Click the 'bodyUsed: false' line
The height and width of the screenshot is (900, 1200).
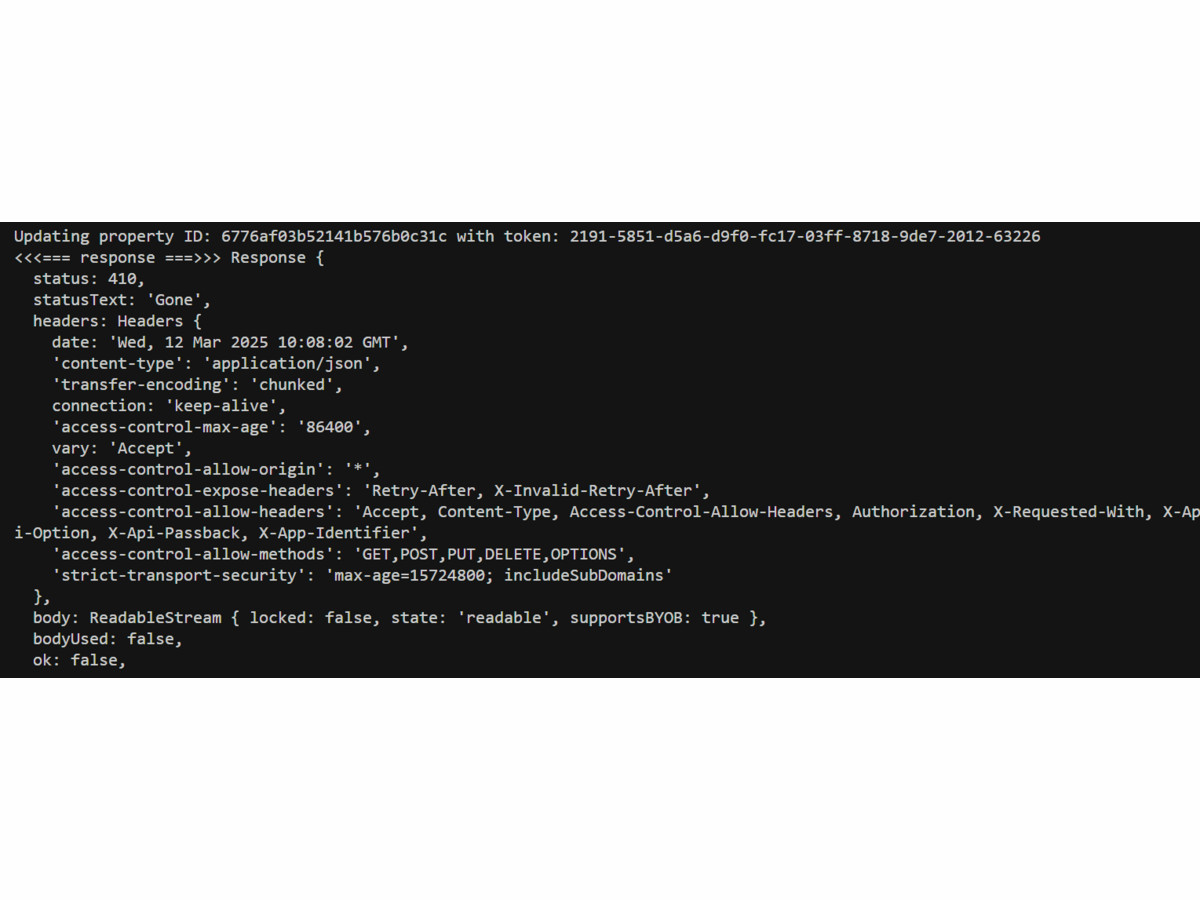[x=108, y=639]
